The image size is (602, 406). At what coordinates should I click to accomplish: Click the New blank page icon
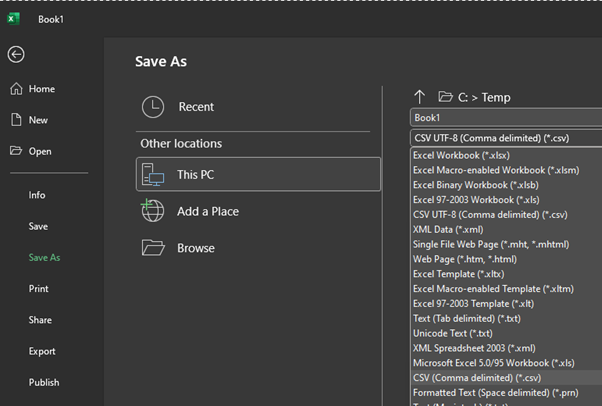[x=16, y=120]
